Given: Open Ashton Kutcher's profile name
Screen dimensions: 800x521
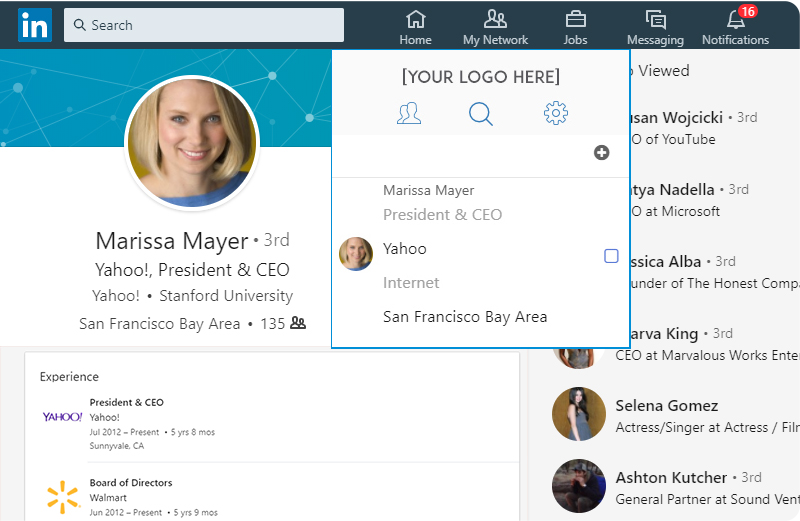Looking at the screenshot, I should pos(671,478).
